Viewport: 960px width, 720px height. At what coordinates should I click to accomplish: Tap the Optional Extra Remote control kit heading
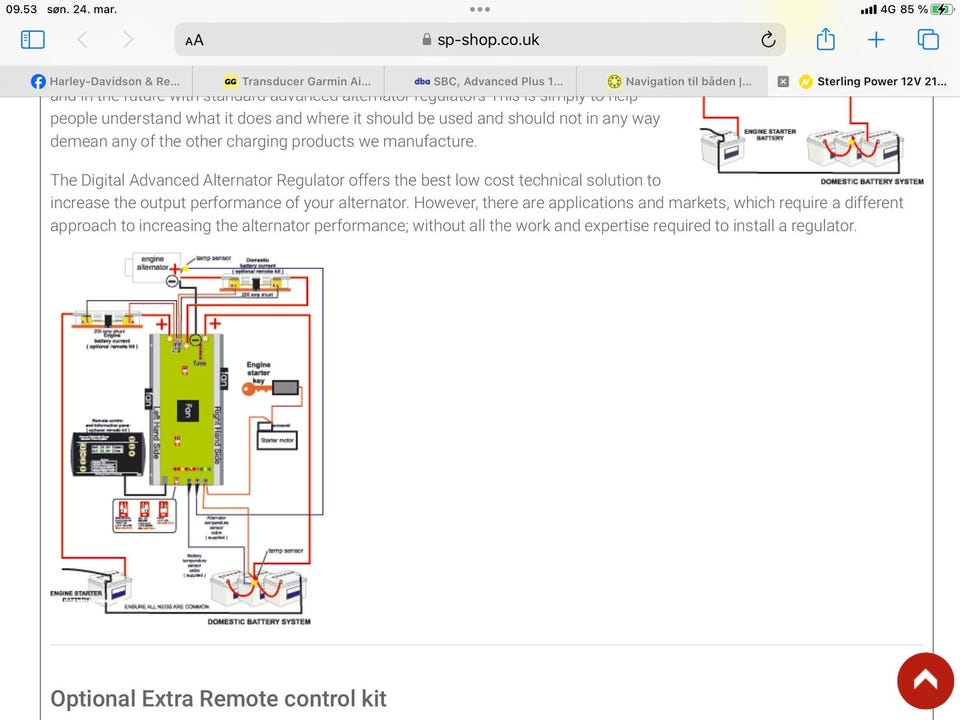[218, 698]
